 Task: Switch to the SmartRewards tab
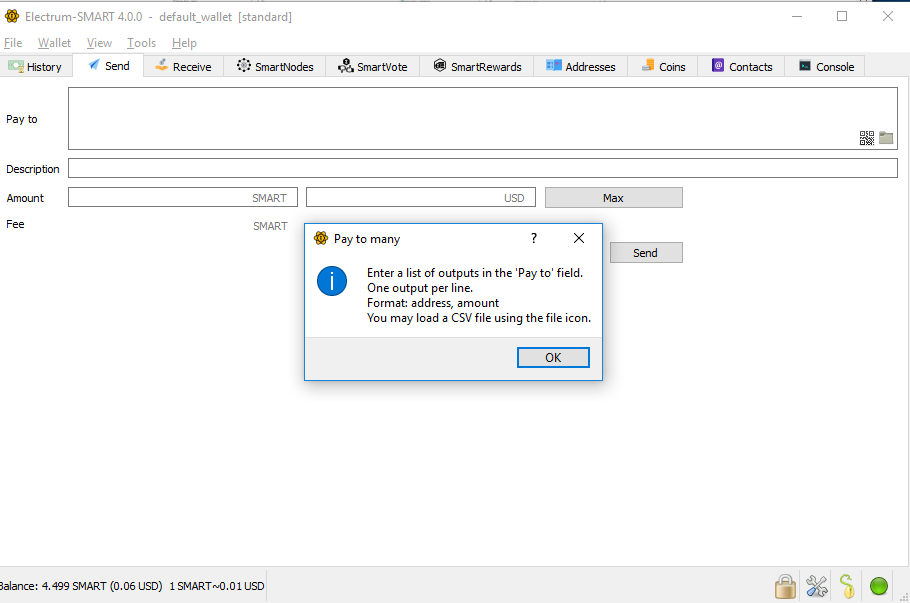click(476, 67)
